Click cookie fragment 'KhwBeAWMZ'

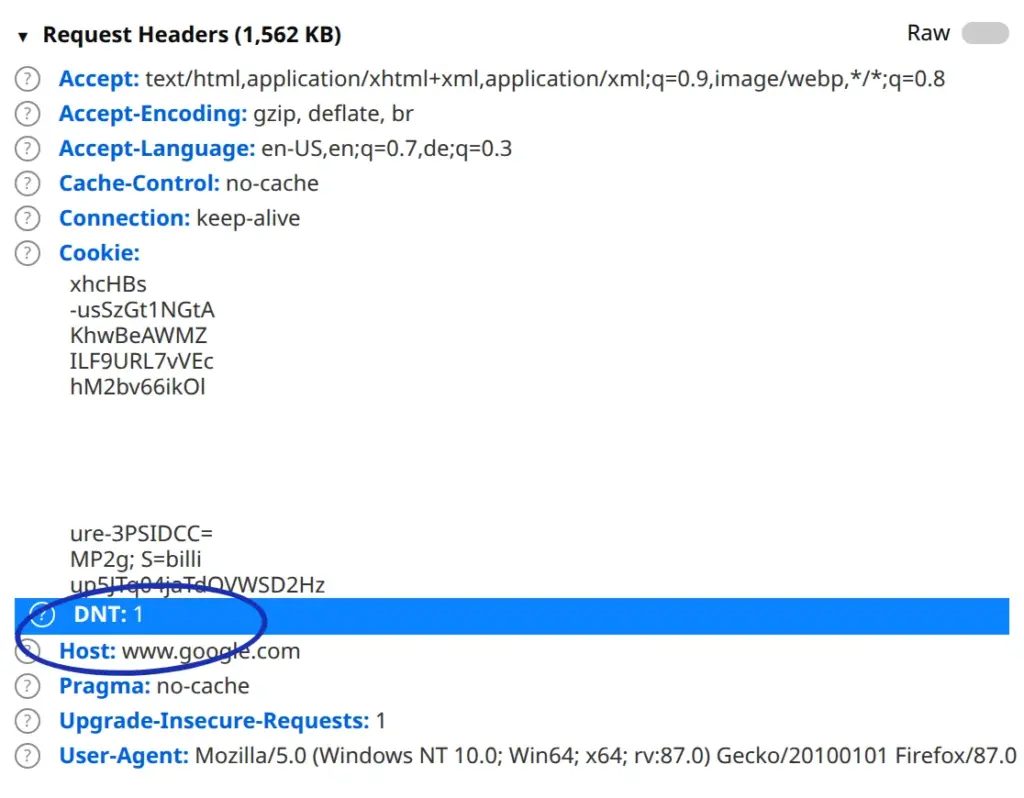pos(138,336)
